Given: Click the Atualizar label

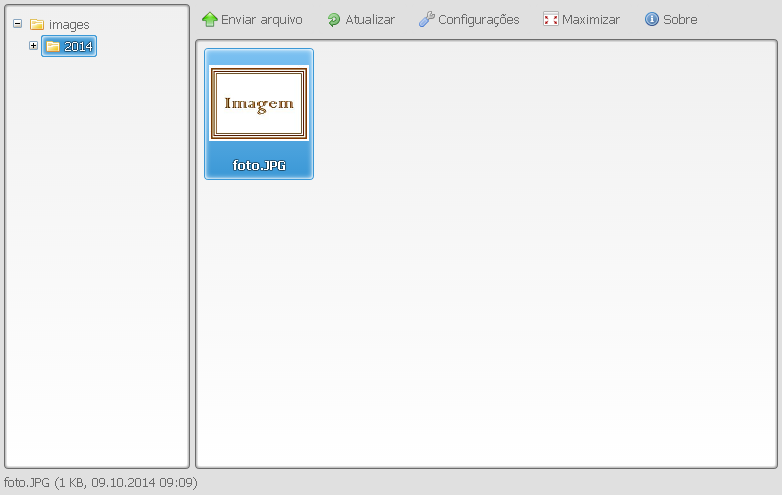Looking at the screenshot, I should (370, 19).
